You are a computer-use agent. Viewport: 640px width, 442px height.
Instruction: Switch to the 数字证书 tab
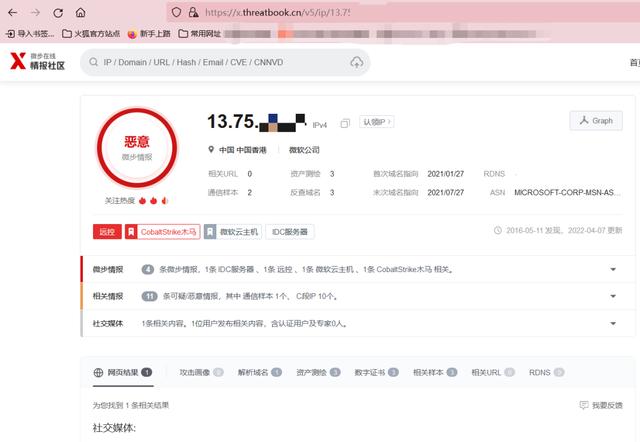coord(376,372)
